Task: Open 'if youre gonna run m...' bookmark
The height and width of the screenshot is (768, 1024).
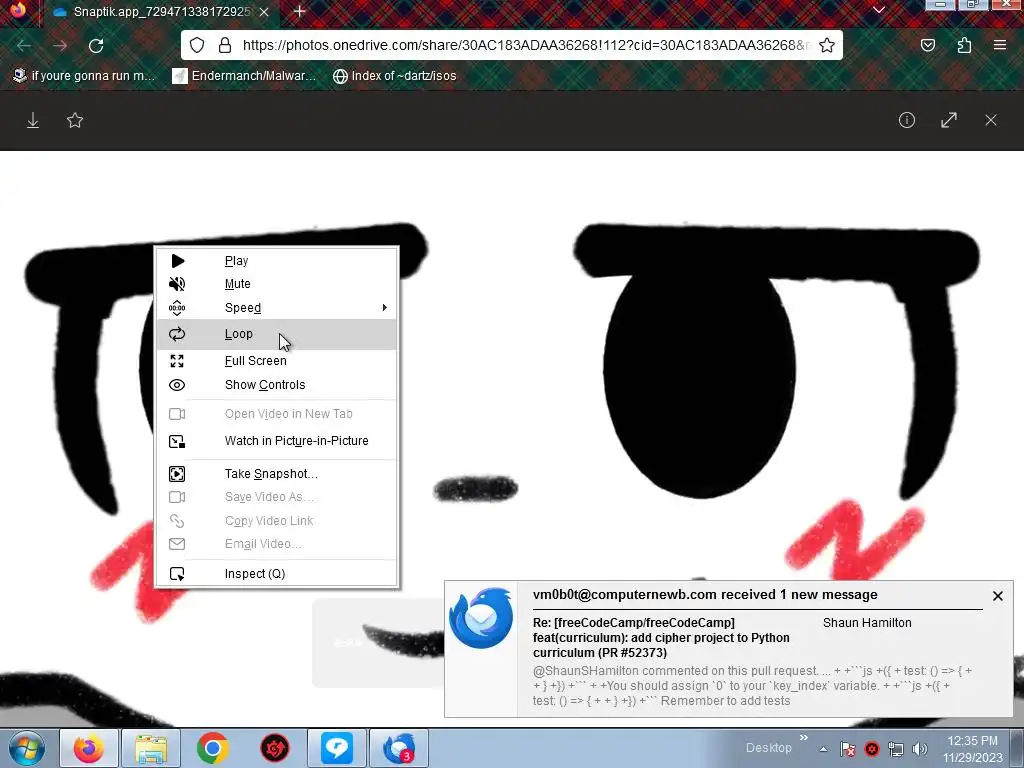Action: [84, 76]
